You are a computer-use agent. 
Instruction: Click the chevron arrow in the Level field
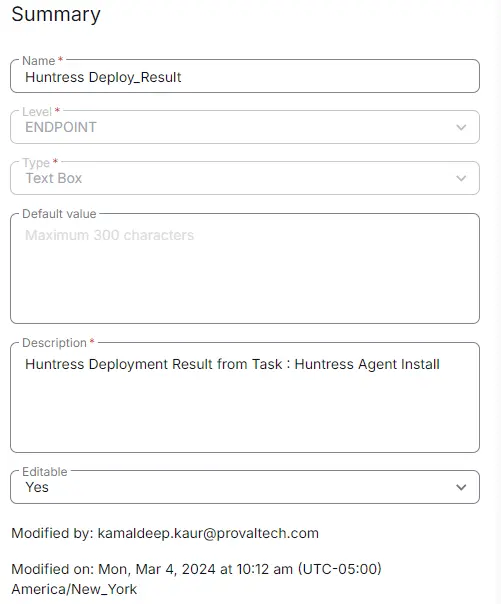[461, 128]
